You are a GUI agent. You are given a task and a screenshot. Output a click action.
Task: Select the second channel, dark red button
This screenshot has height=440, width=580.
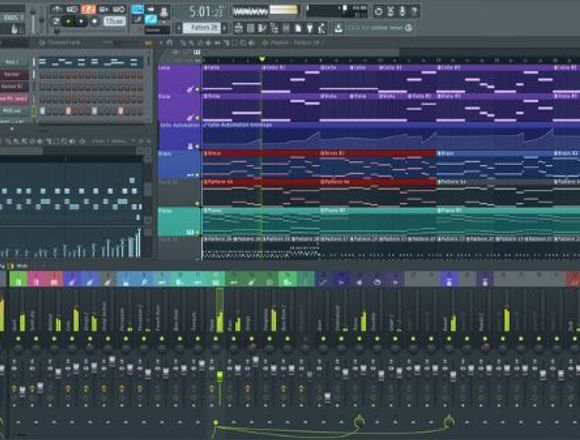14,74
